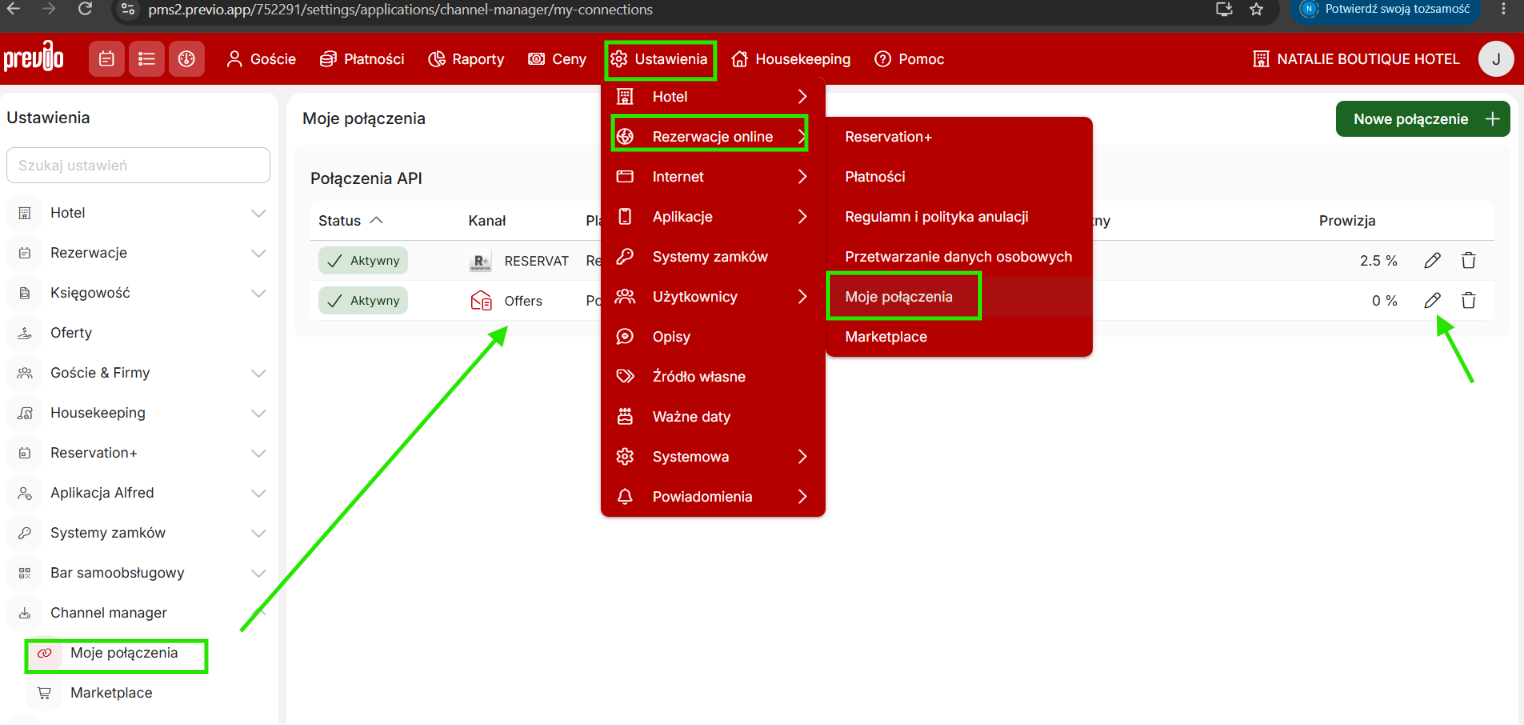Sort the table by Status column
Screen dimensions: 1524x725
(351, 220)
